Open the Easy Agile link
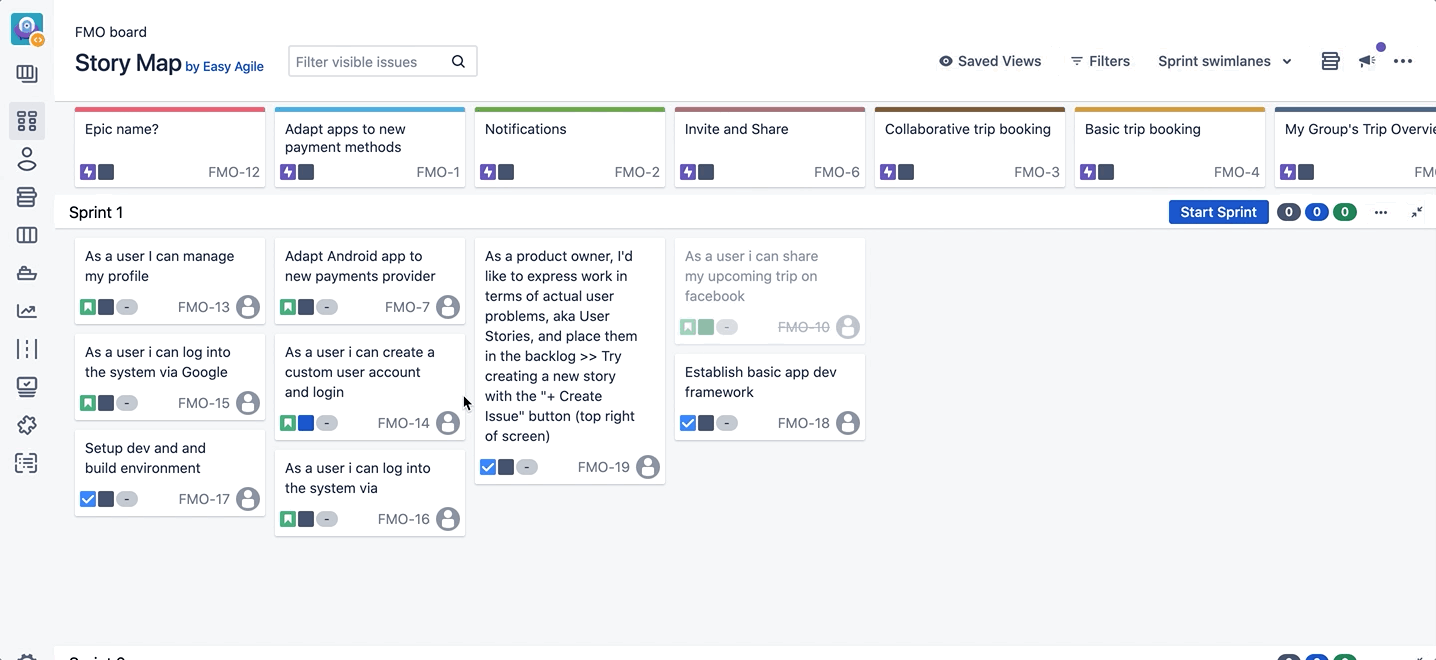Screen dimensions: 1436x660 click(x=233, y=66)
